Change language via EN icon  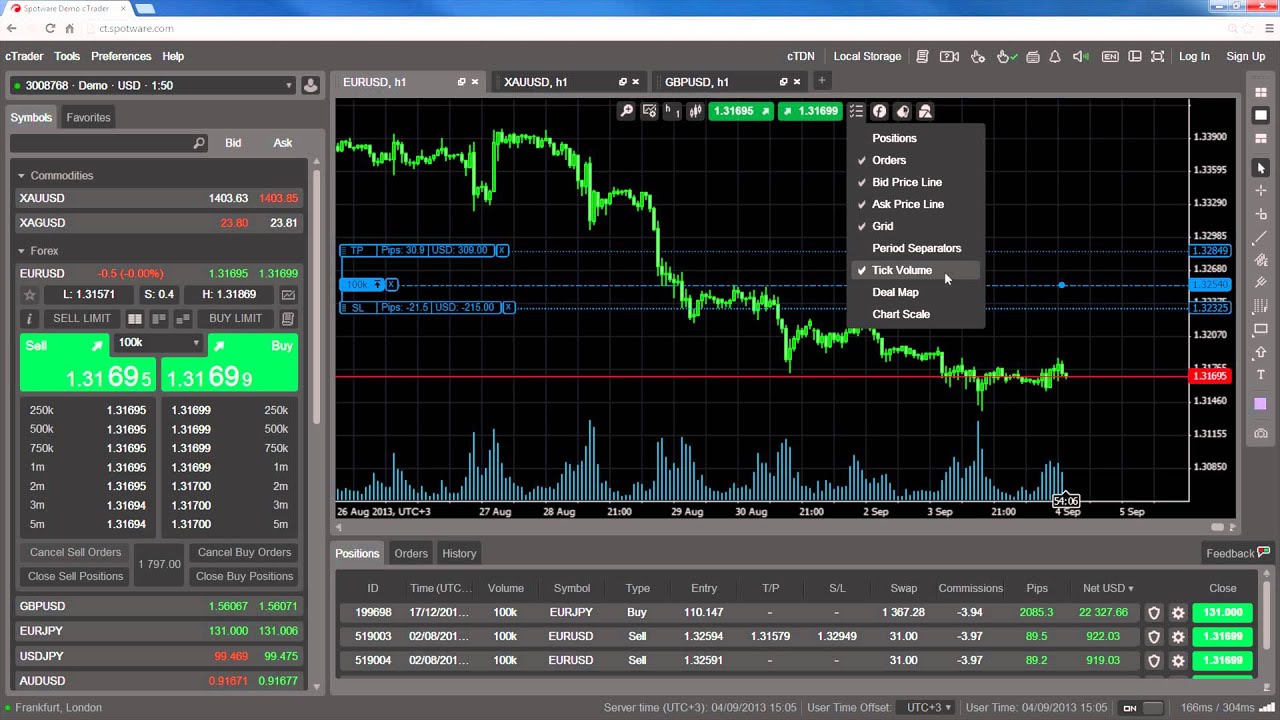pyautogui.click(x=1110, y=56)
